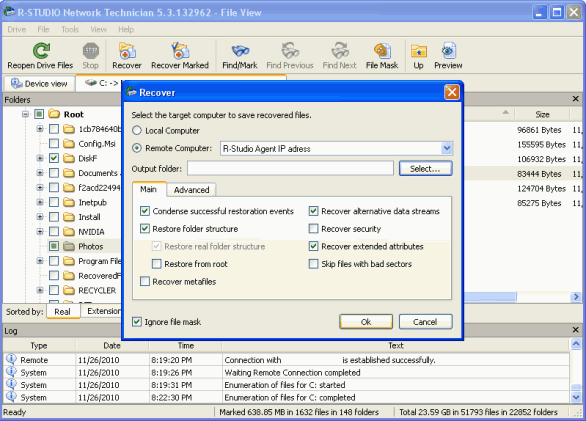
Task: Click the Log scroll down arrow
Action: pyautogui.click(x=576, y=396)
